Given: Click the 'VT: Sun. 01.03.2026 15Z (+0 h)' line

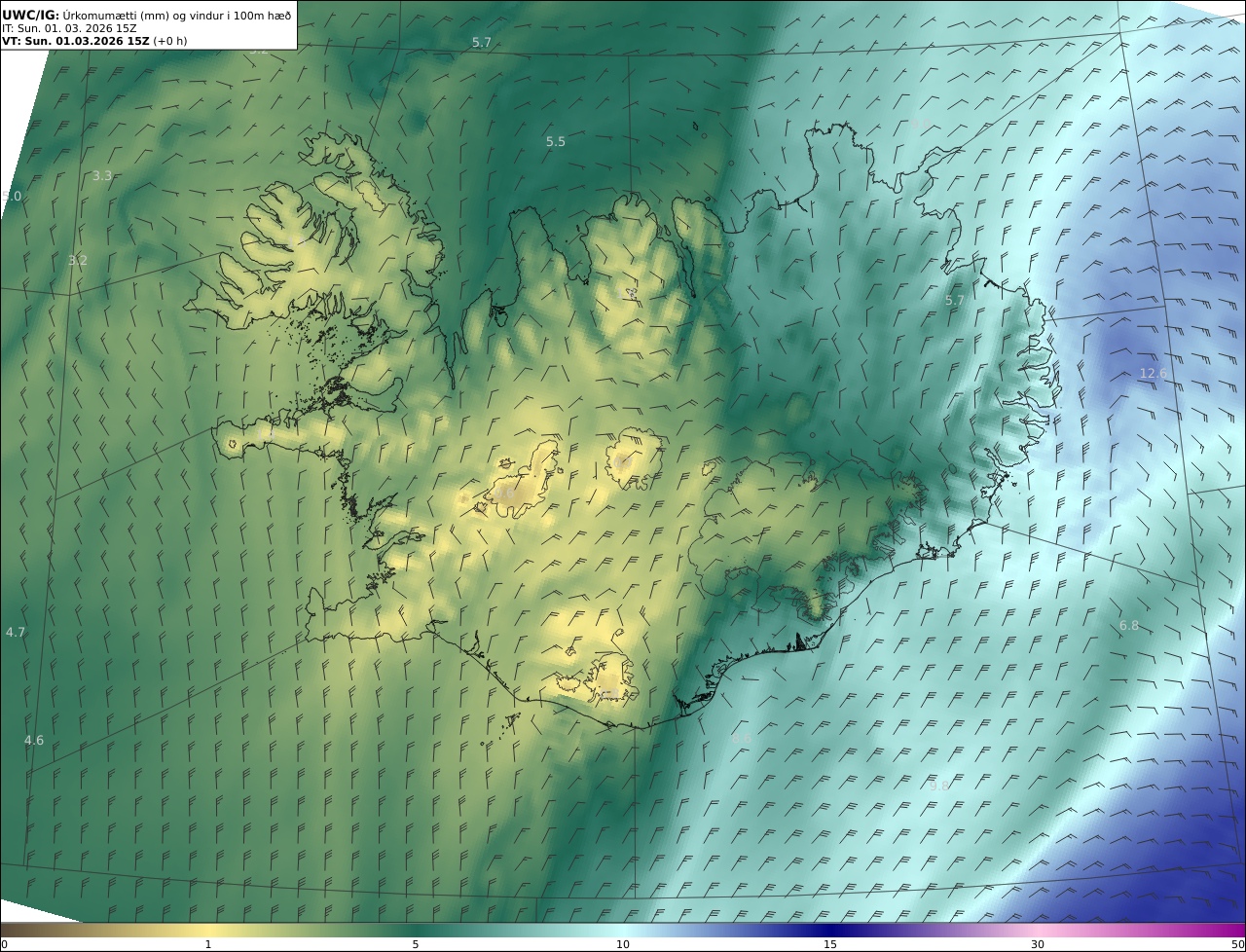Looking at the screenshot, I should point(94,41).
